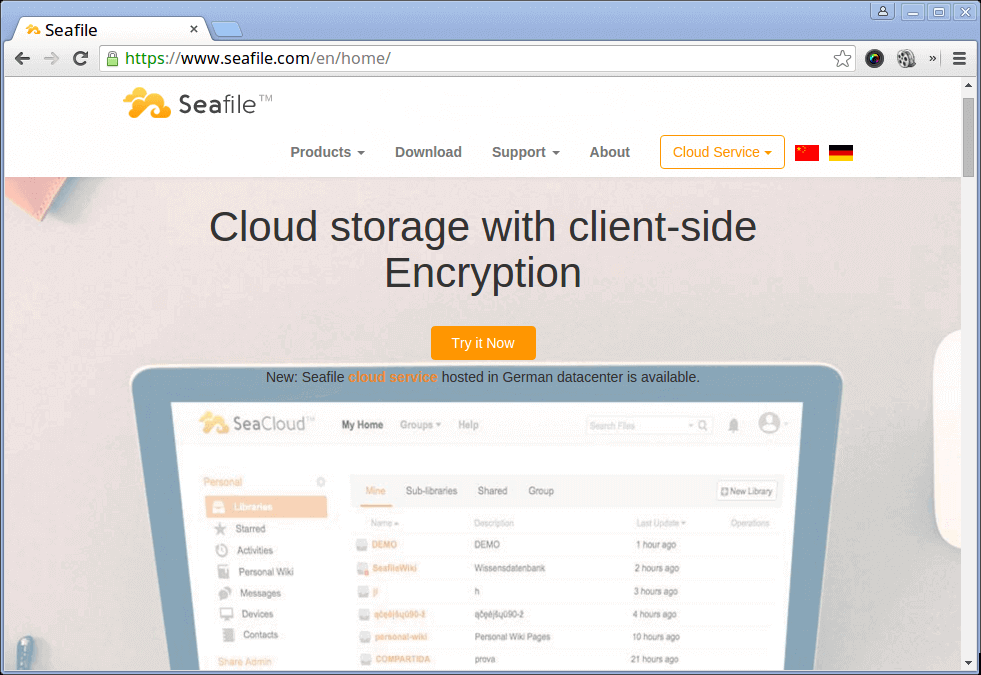This screenshot has height=675, width=981.
Task: Expand the Support dropdown menu
Action: [526, 153]
